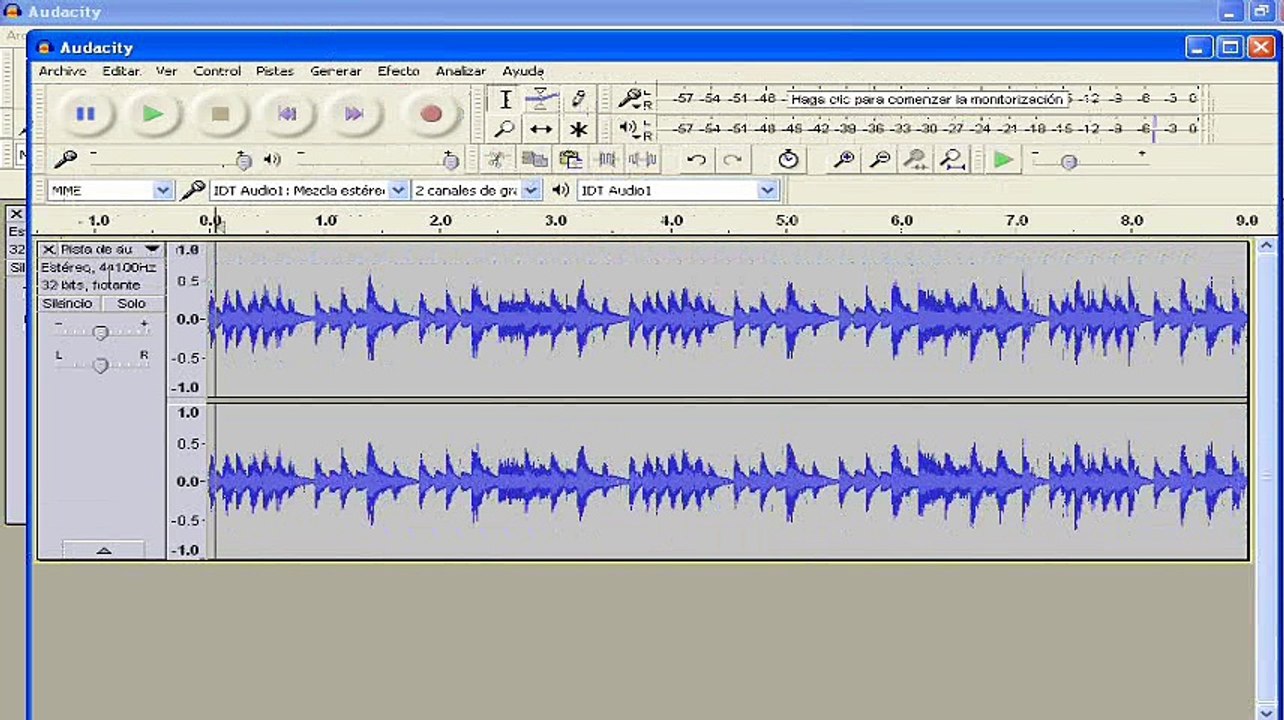Skip to end of the track
Screen dimensions: 1284x720
(x=353, y=114)
